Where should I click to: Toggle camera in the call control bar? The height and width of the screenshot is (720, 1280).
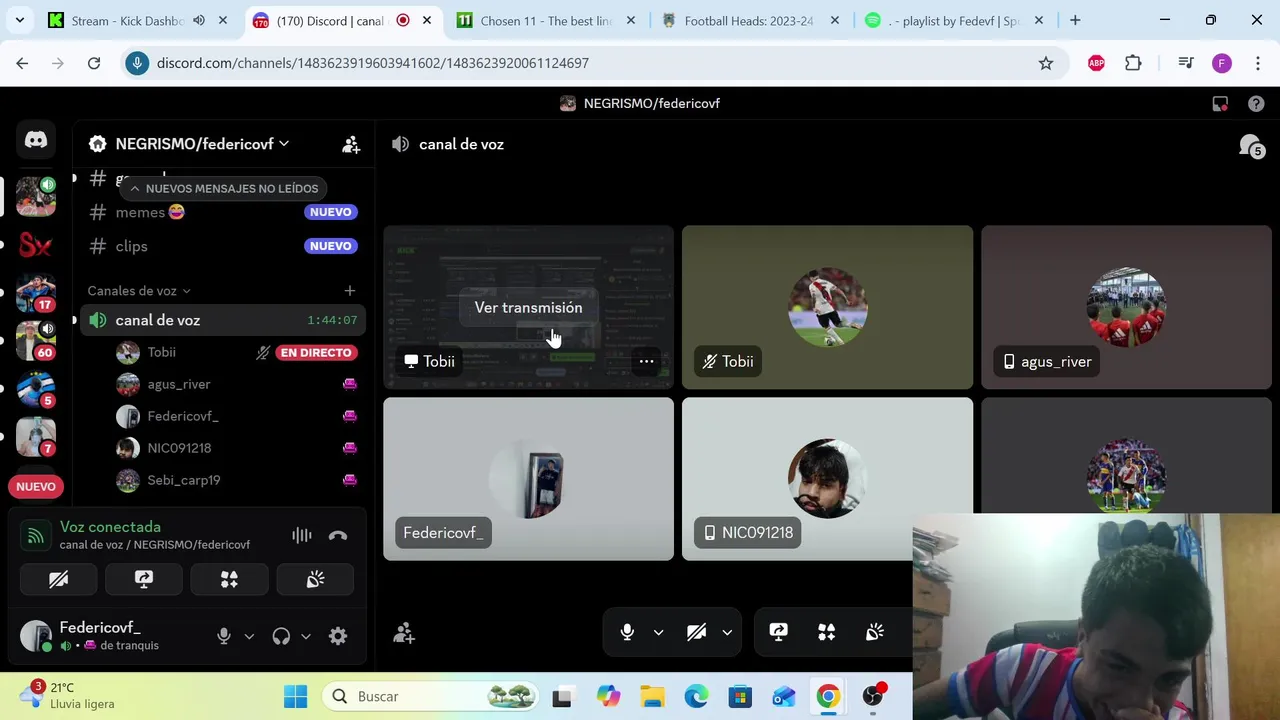(x=697, y=632)
